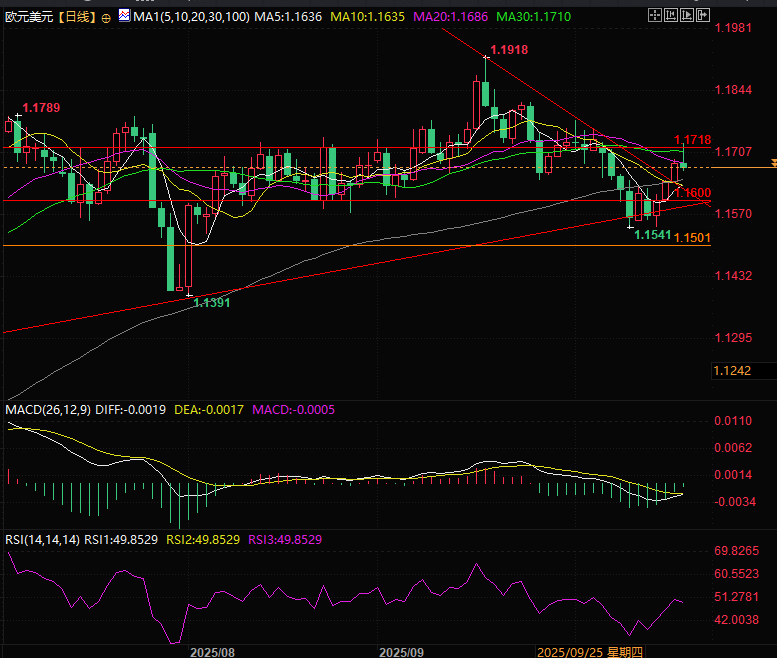Open RSI(14,14,14) parameter settings
The height and width of the screenshot is (658, 777).
tap(44, 539)
